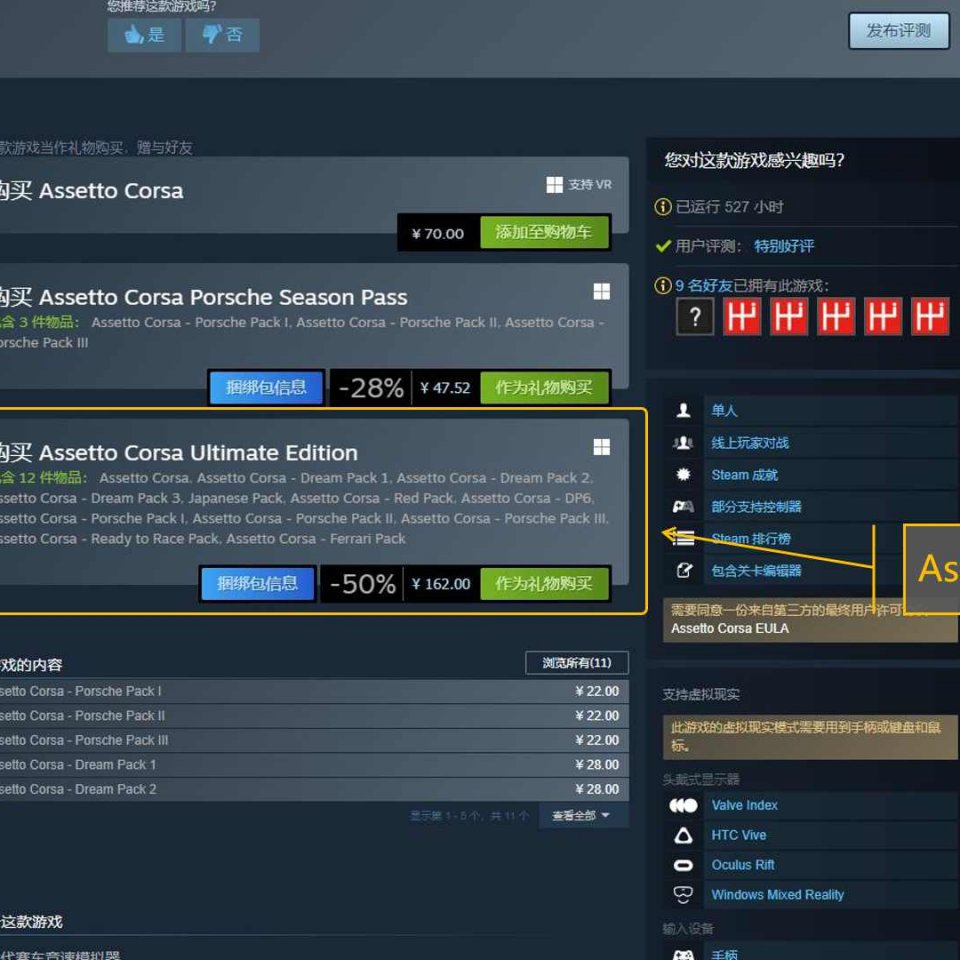Open the last red friend avatar

click(x=930, y=317)
